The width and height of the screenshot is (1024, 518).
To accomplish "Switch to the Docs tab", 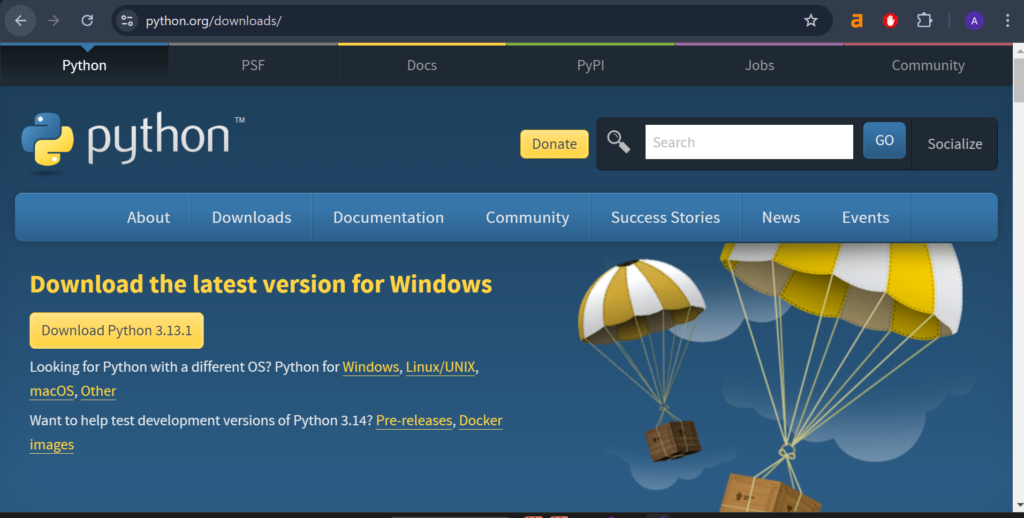I will coord(422,65).
